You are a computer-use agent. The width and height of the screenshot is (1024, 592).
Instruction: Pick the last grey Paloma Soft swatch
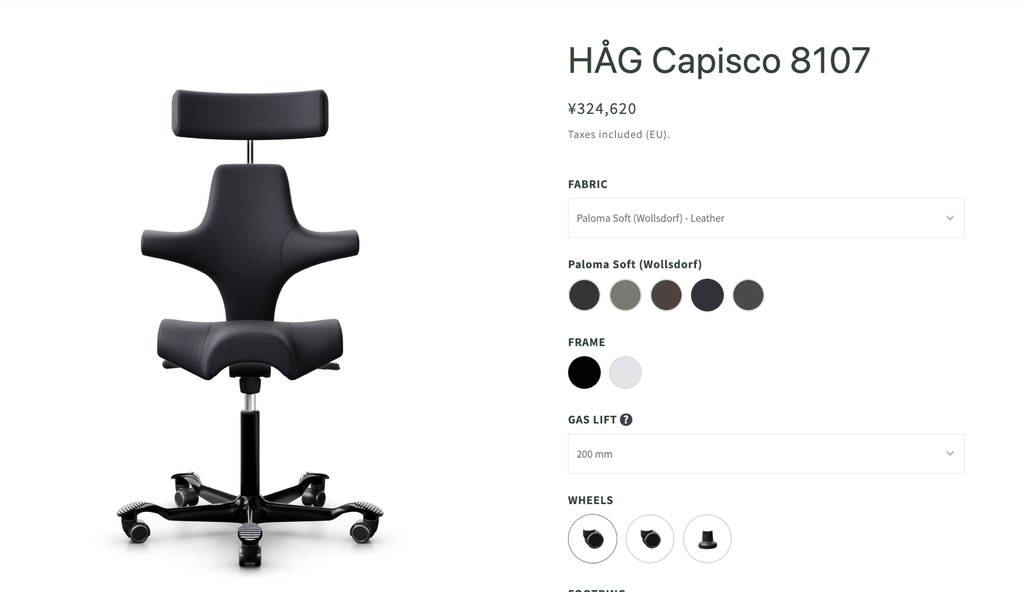pos(748,295)
